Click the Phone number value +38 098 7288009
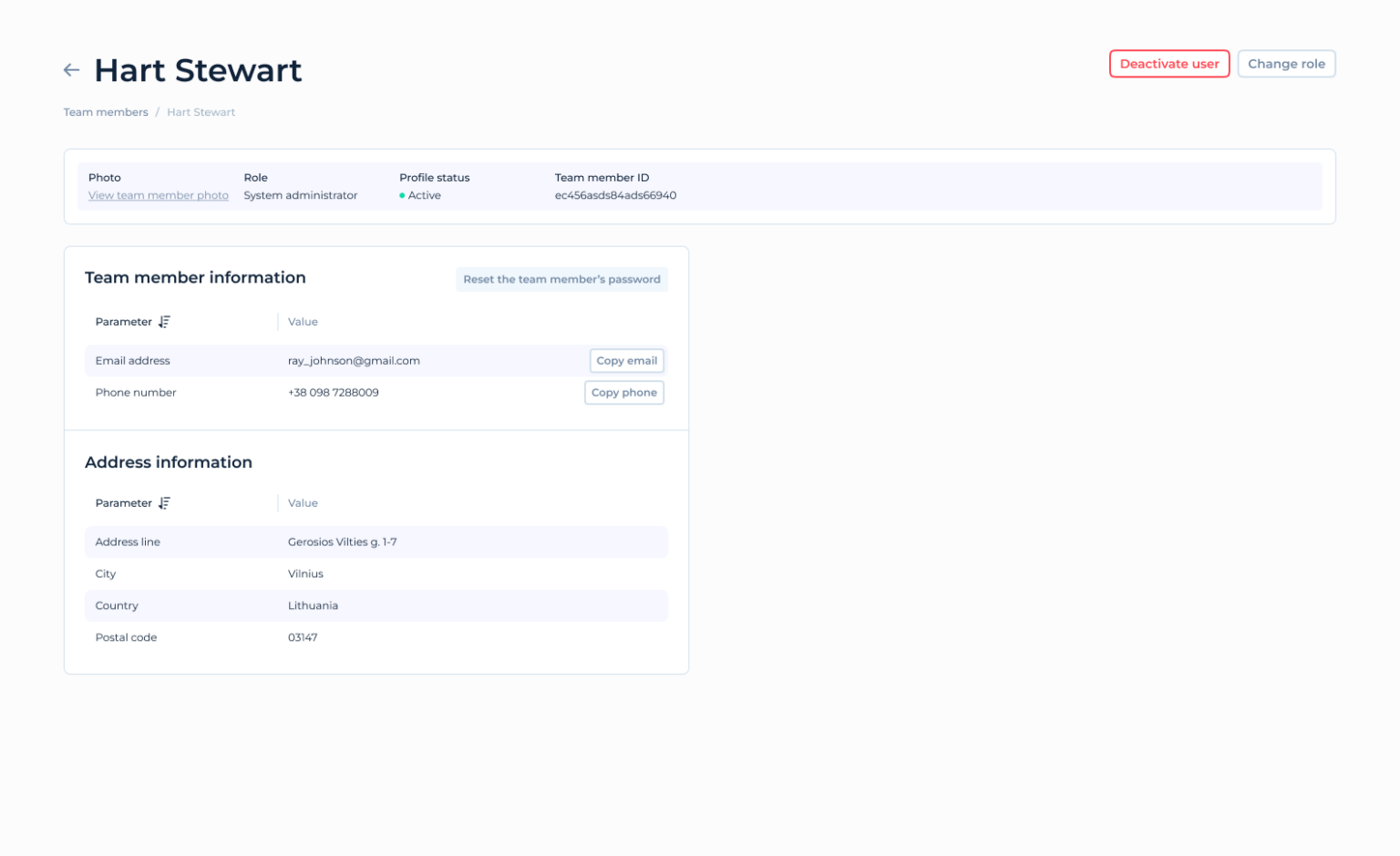The width and height of the screenshot is (1400, 856). [334, 392]
